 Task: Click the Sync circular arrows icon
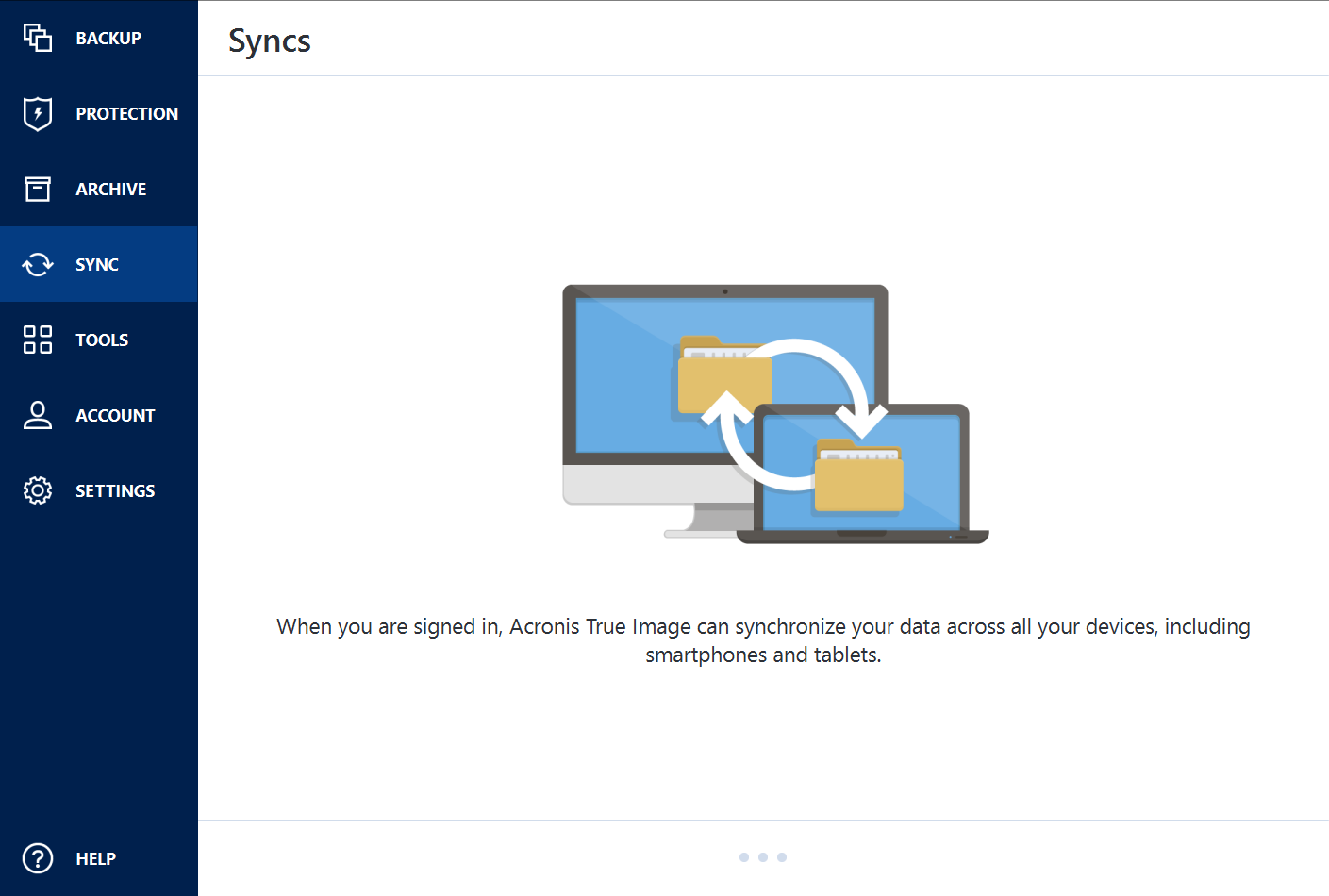click(38, 264)
